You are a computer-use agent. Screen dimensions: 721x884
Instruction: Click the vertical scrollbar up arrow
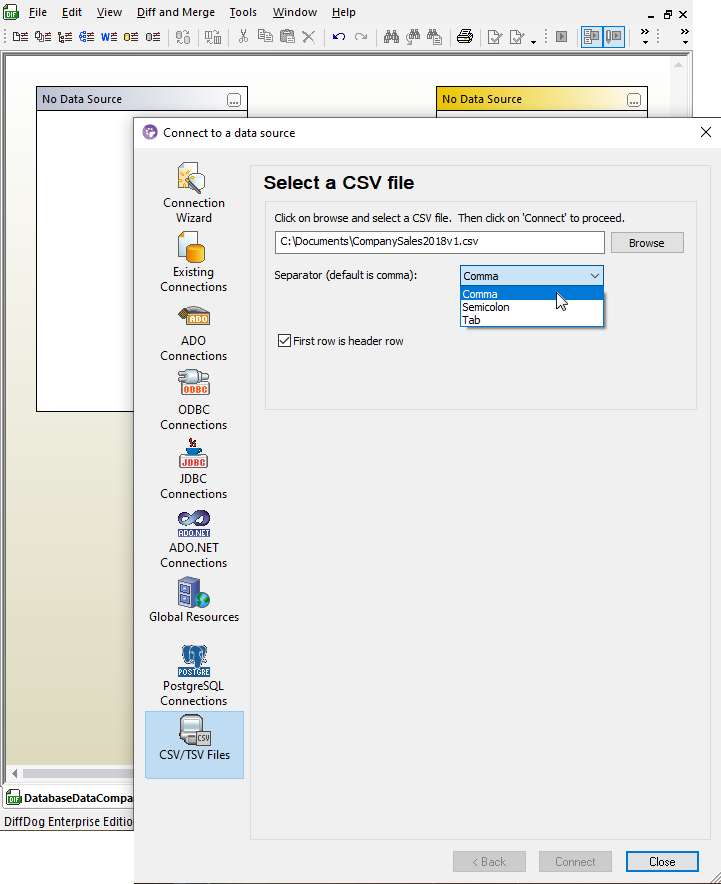pos(679,65)
